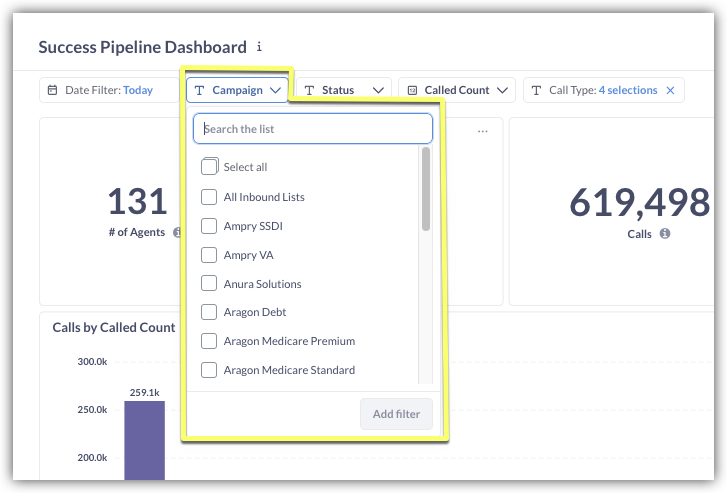Click the Today date filter link
Viewport: 727px width, 493px height.
[138, 90]
